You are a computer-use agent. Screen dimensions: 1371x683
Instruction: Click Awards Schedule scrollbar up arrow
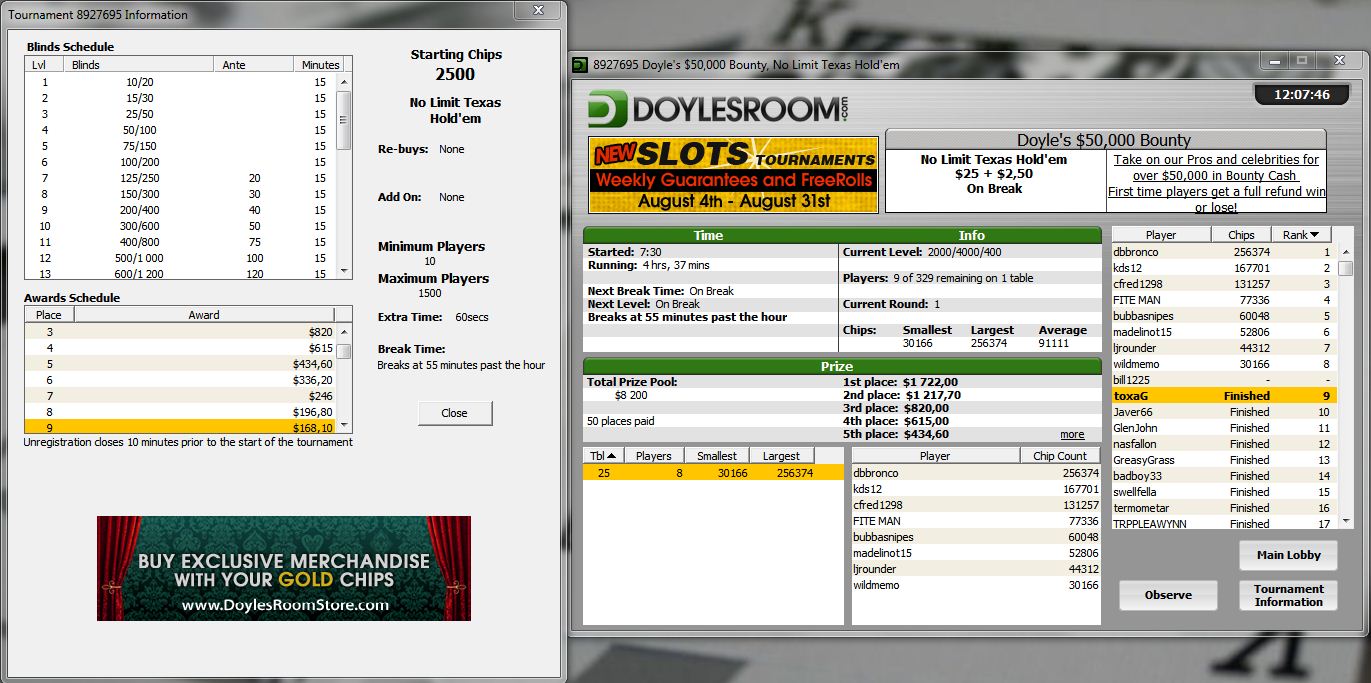[x=344, y=330]
